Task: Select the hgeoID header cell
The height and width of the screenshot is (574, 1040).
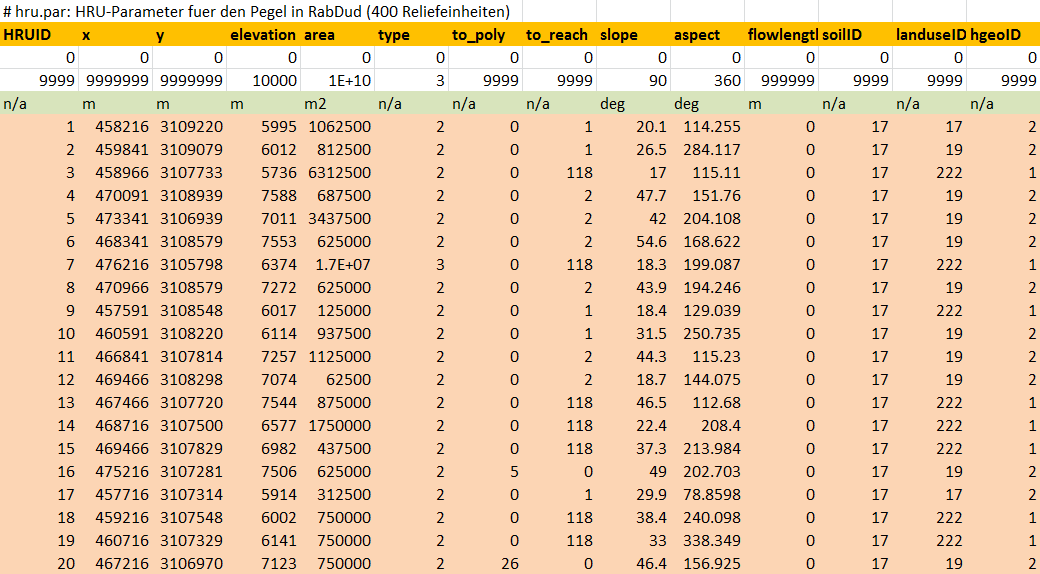Action: coord(1004,35)
